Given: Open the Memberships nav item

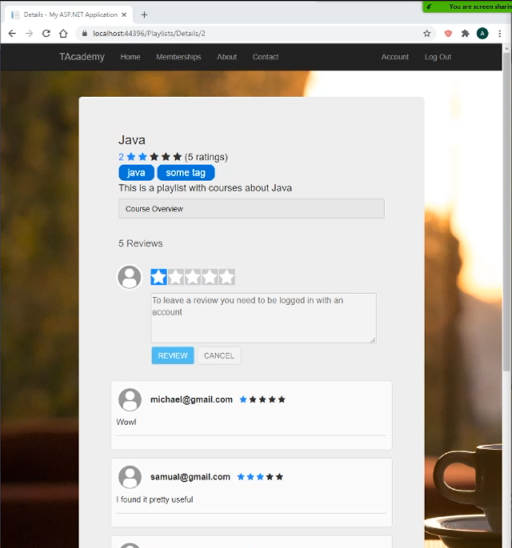Looking at the screenshot, I should 178,57.
